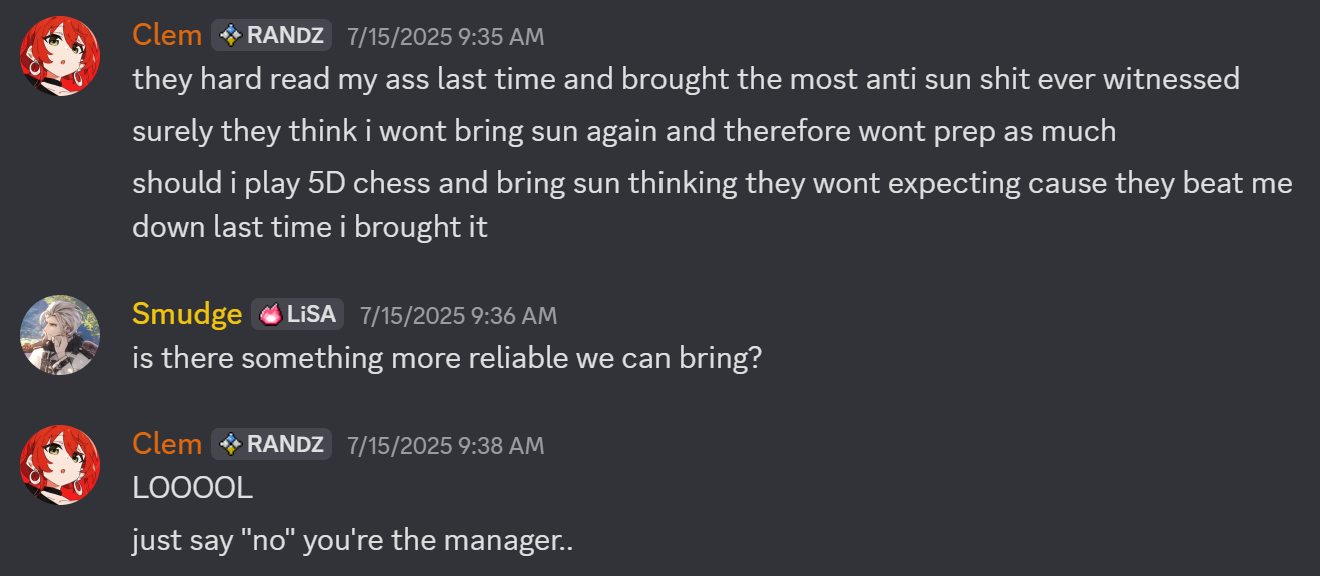
Task: Click the Smudge username
Action: click(x=187, y=314)
